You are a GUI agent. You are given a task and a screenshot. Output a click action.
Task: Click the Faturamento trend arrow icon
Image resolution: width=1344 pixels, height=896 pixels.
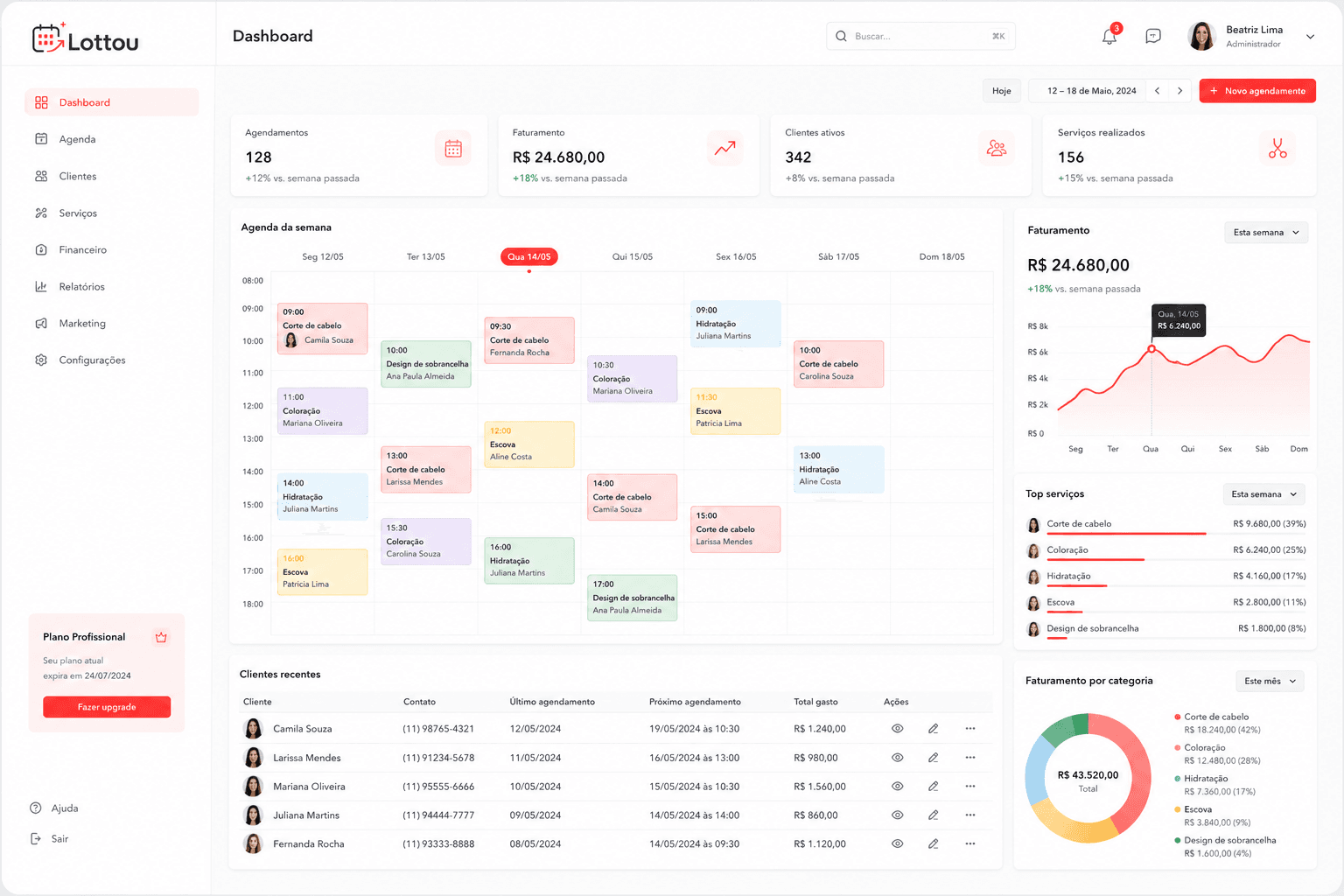(725, 149)
